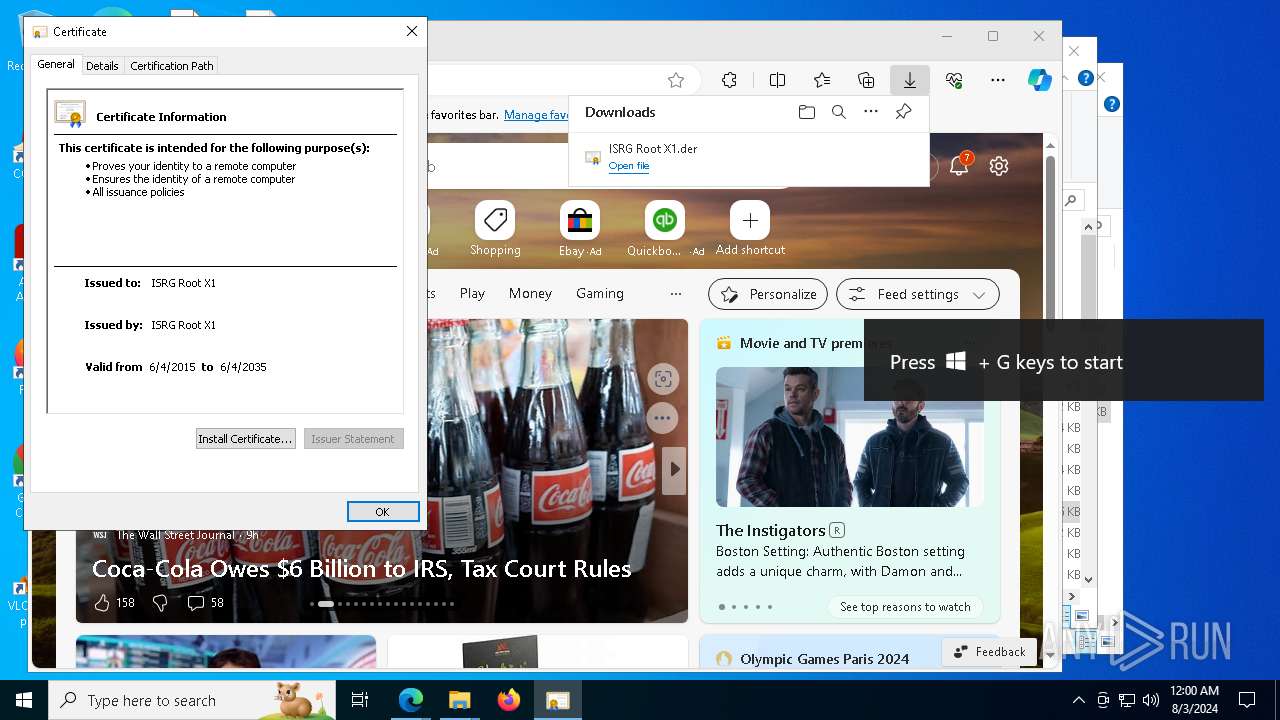Open the Certificate taskbar item
Image resolution: width=1280 pixels, height=720 pixels.
tap(557, 700)
